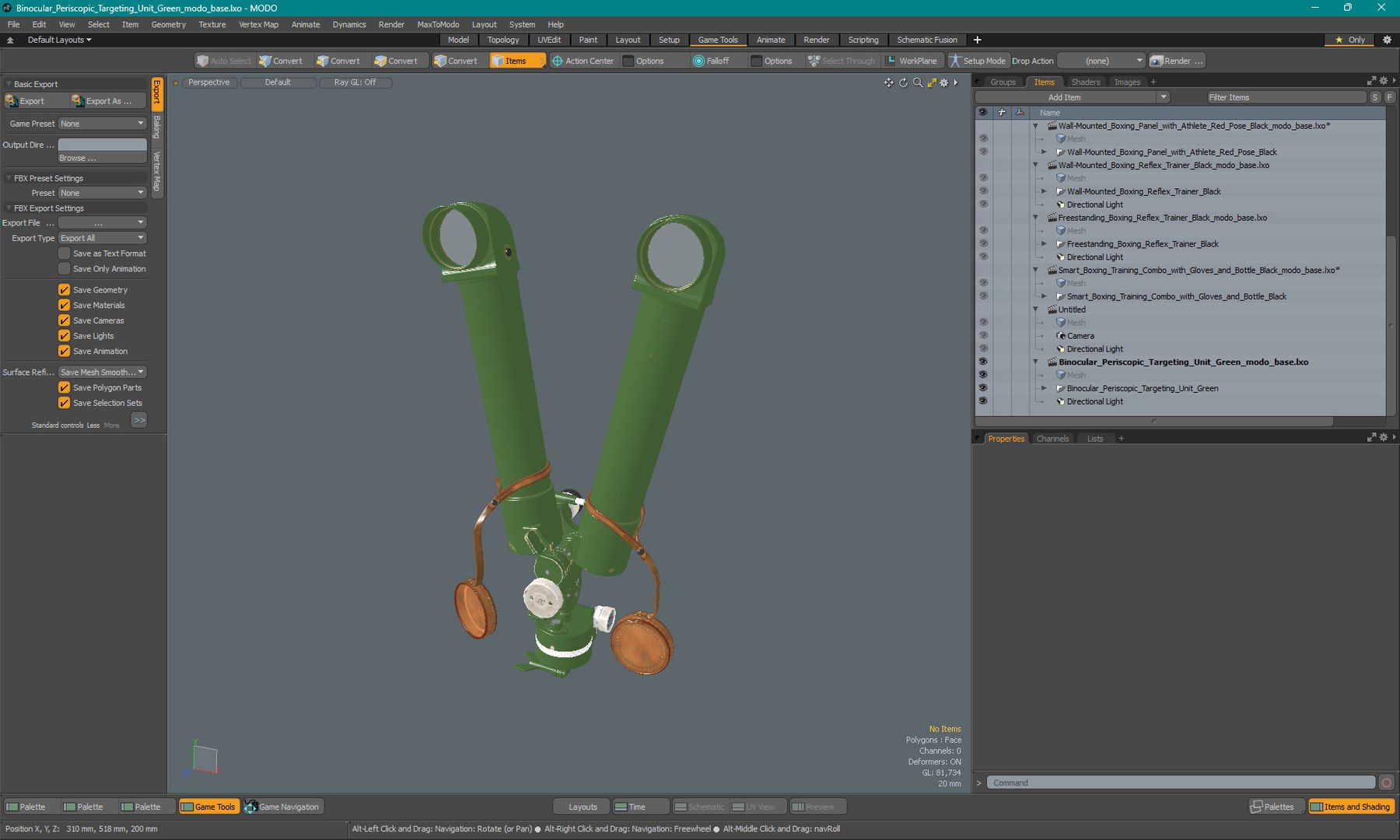Open the Surface Refinement dropdown
1400x840 pixels.
click(103, 372)
